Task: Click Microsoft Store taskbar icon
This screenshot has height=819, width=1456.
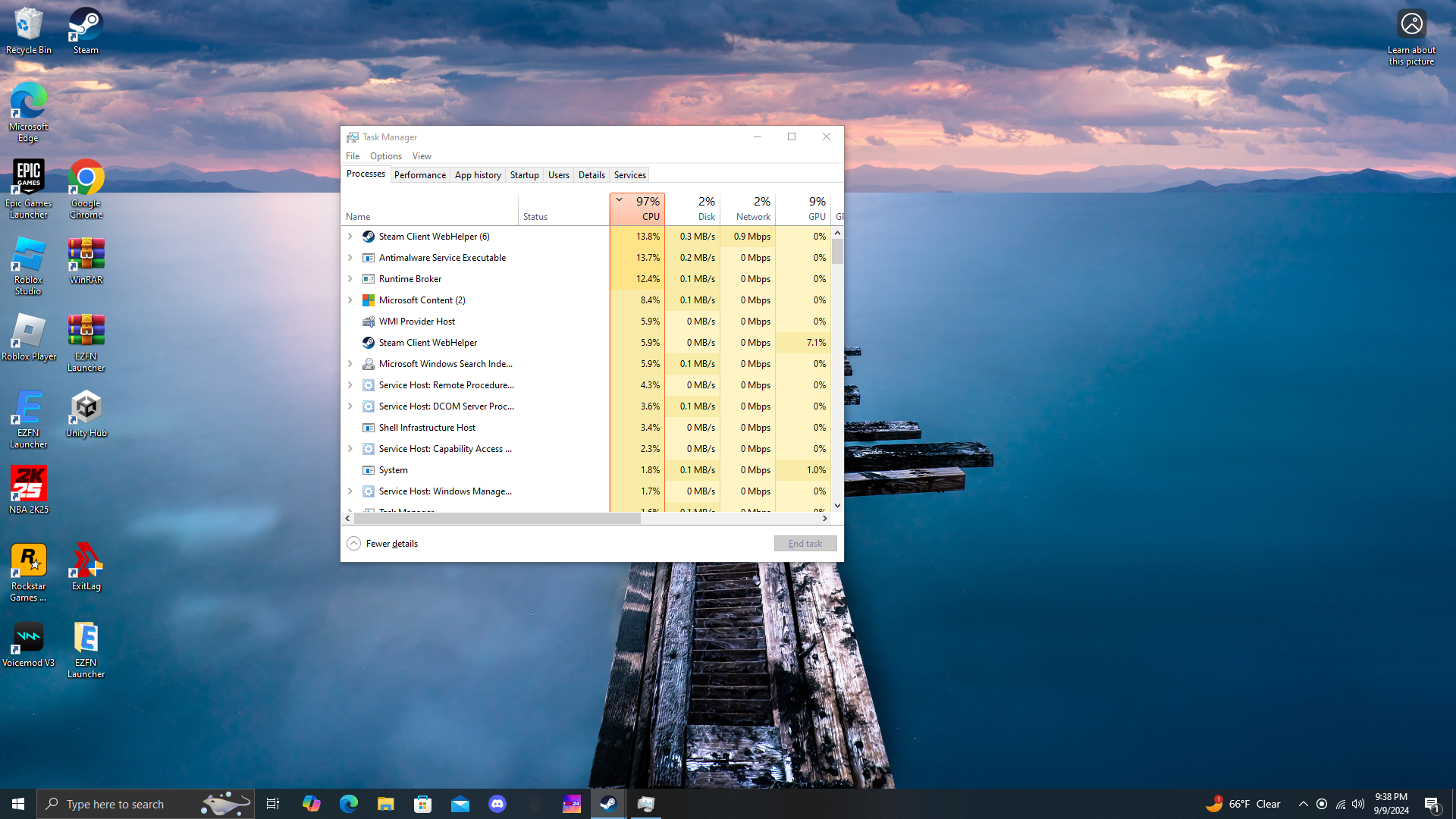Action: click(423, 804)
